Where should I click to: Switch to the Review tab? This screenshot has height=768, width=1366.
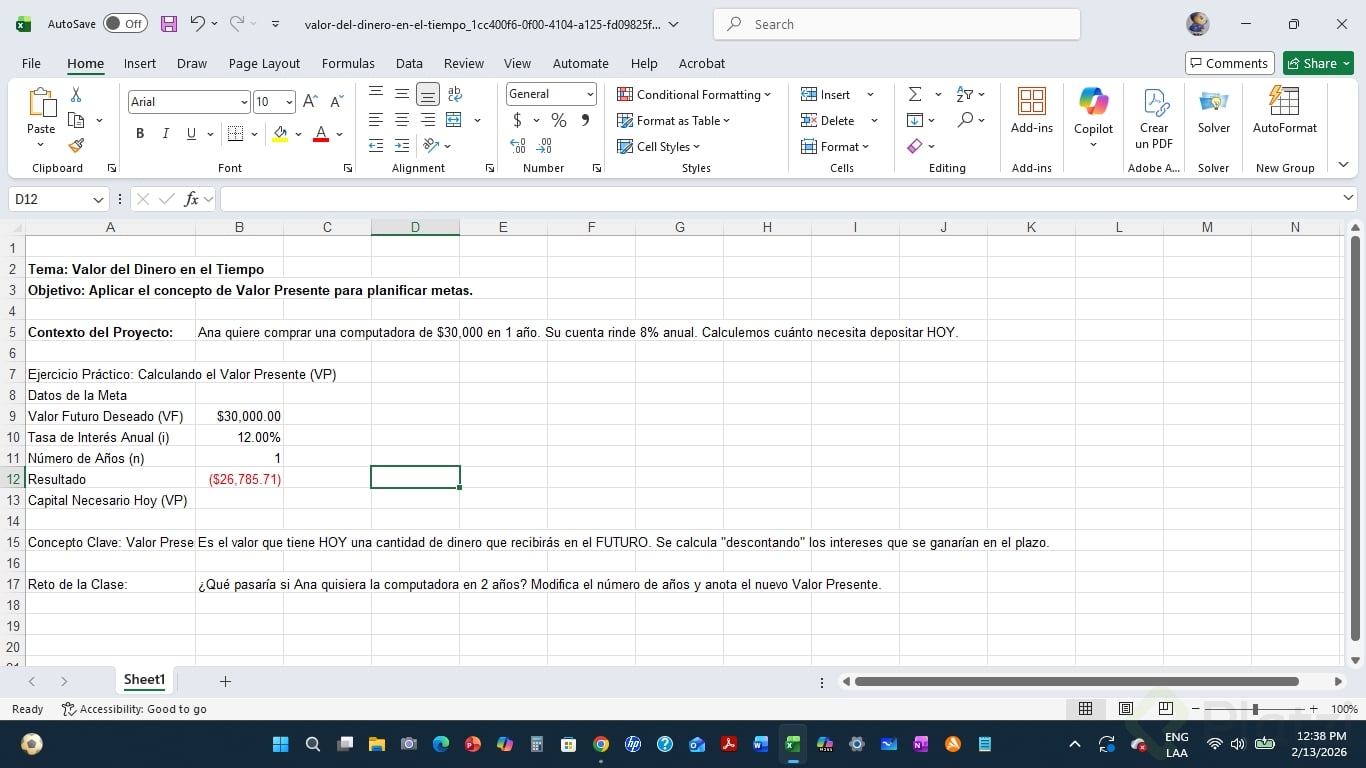464,63
